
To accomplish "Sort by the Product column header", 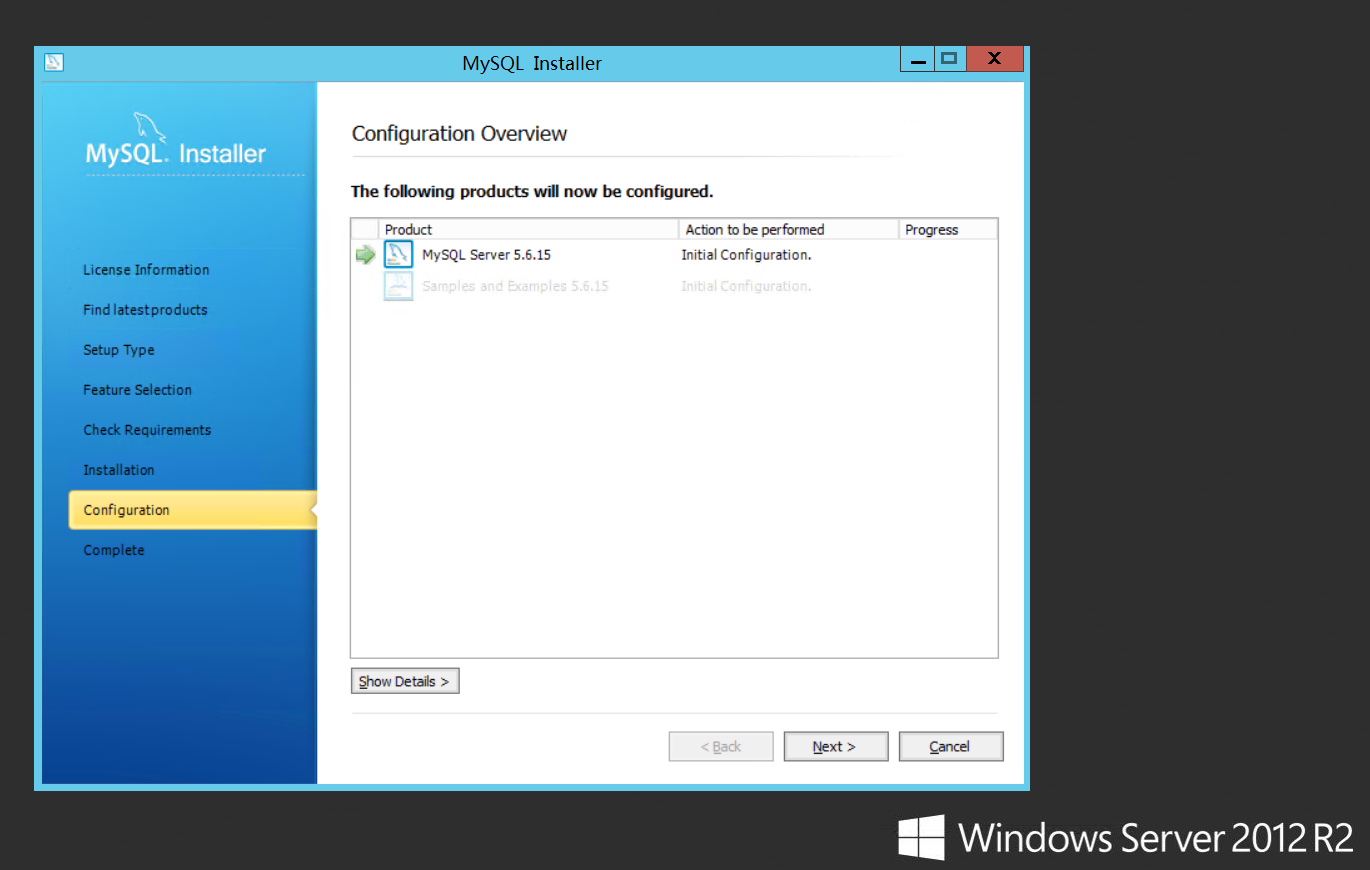I will (529, 229).
